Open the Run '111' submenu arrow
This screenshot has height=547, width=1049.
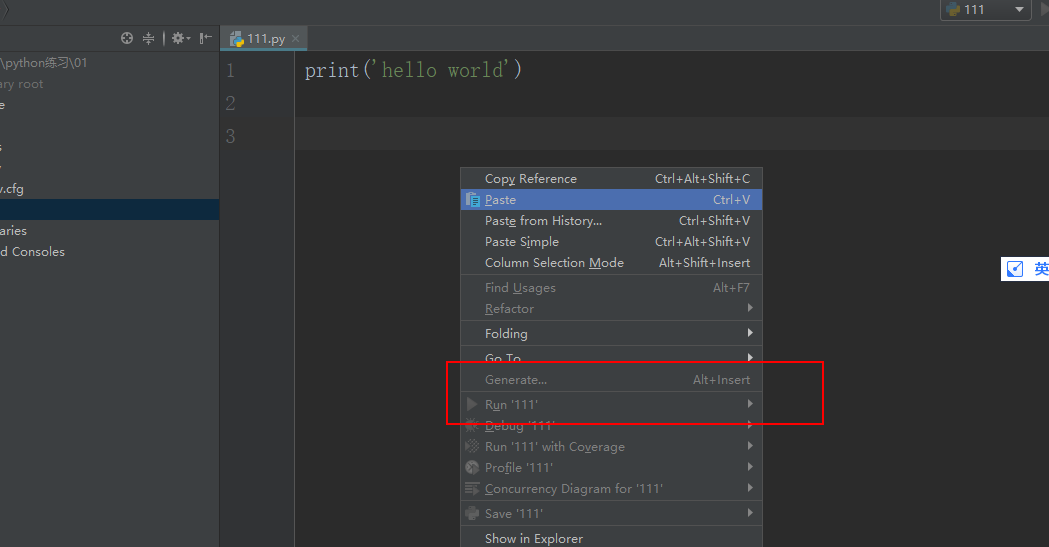(x=750, y=403)
